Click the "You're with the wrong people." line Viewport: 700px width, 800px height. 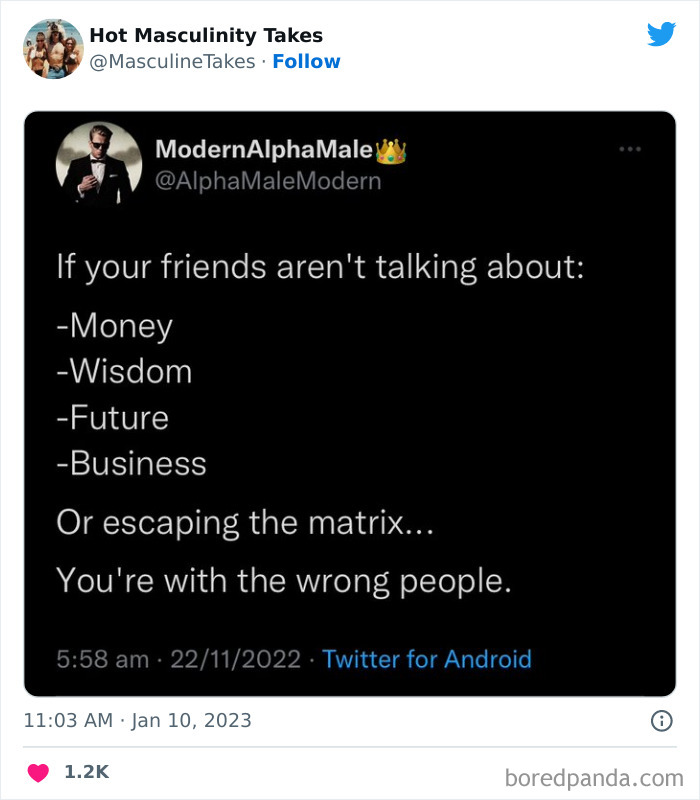click(284, 580)
